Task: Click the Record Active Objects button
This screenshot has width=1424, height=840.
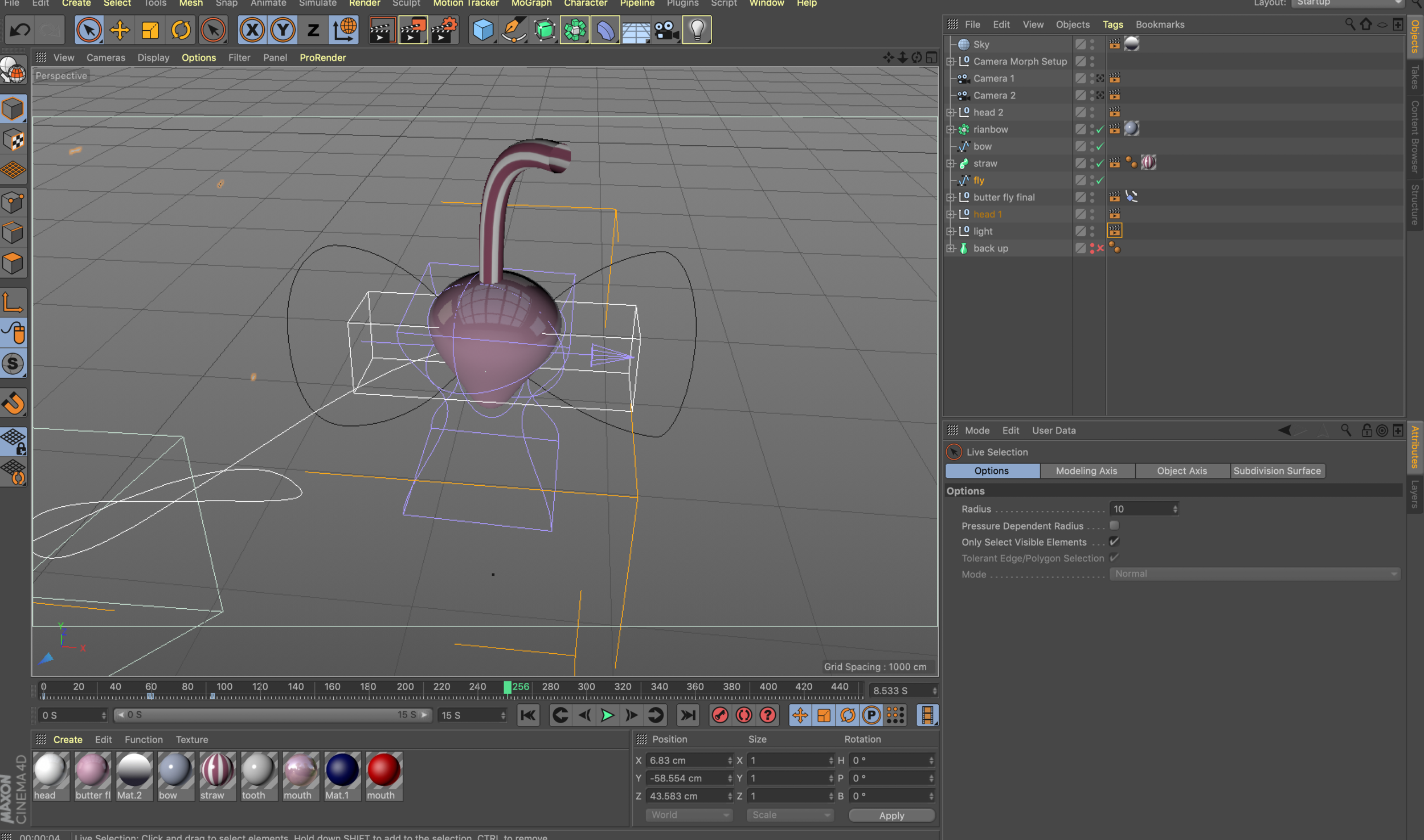Action: (720, 715)
